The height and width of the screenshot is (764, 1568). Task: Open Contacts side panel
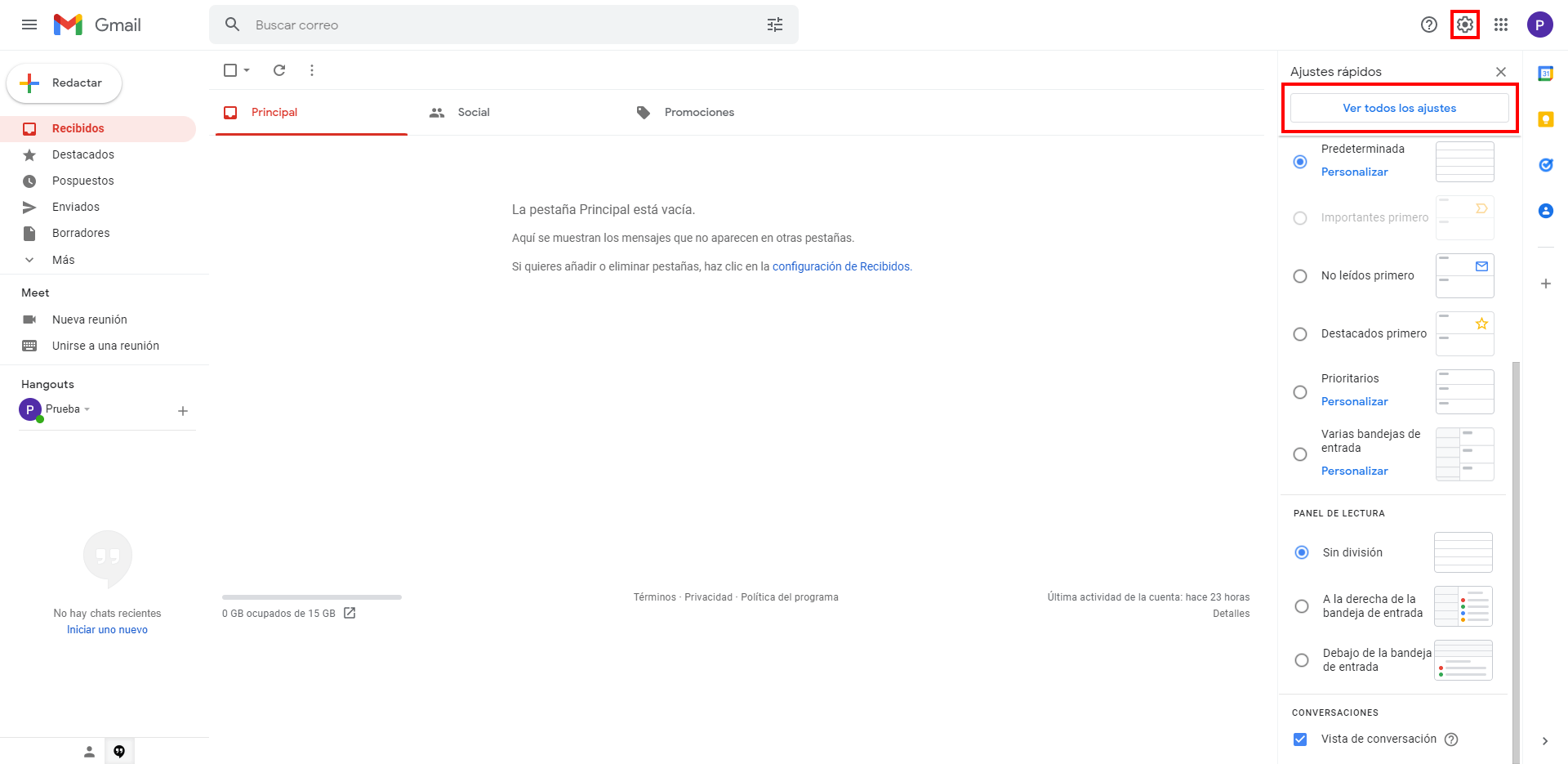1546,211
